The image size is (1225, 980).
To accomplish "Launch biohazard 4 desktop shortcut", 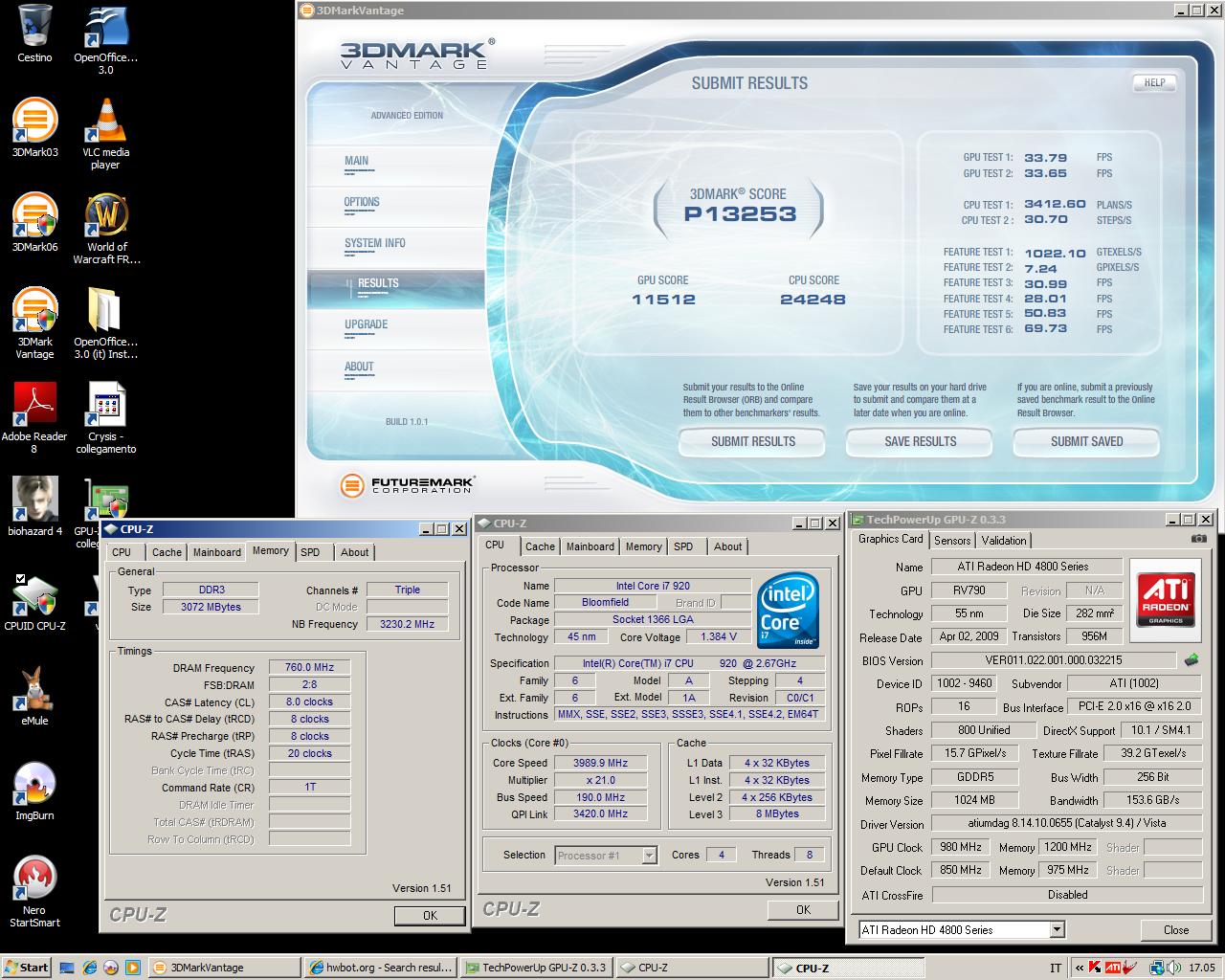I will pyautogui.click(x=34, y=507).
